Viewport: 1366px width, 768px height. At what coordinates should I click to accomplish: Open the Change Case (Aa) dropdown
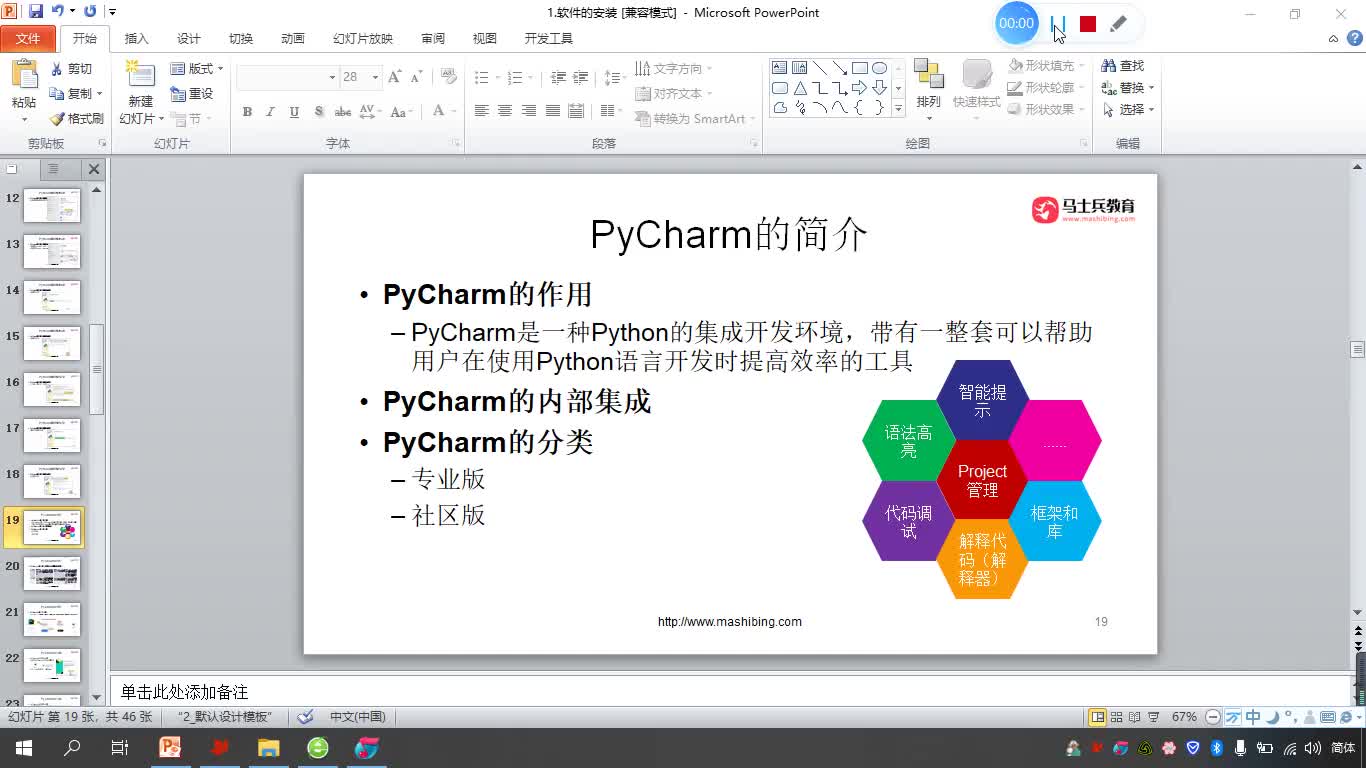(400, 112)
